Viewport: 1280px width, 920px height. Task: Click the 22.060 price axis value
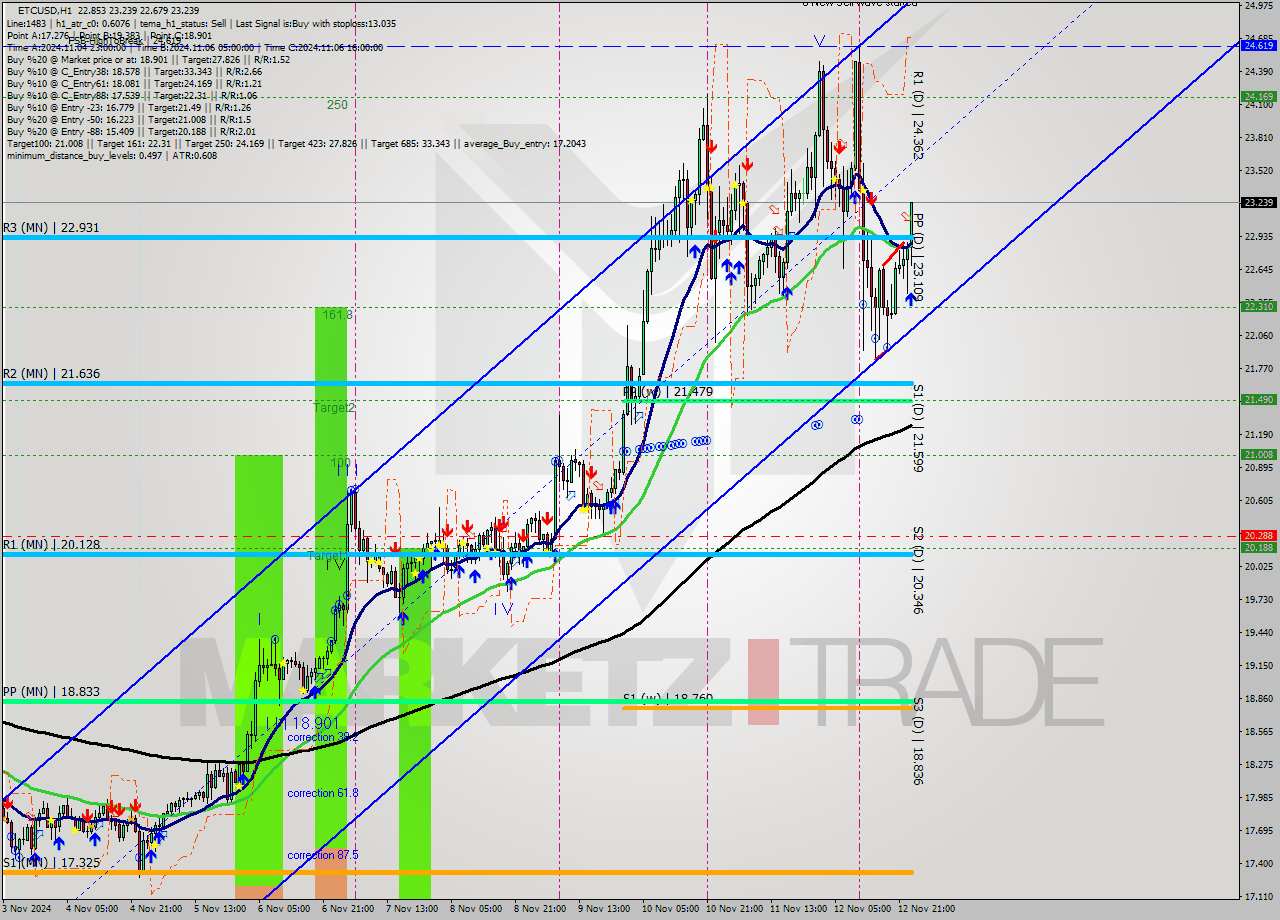(x=1257, y=335)
